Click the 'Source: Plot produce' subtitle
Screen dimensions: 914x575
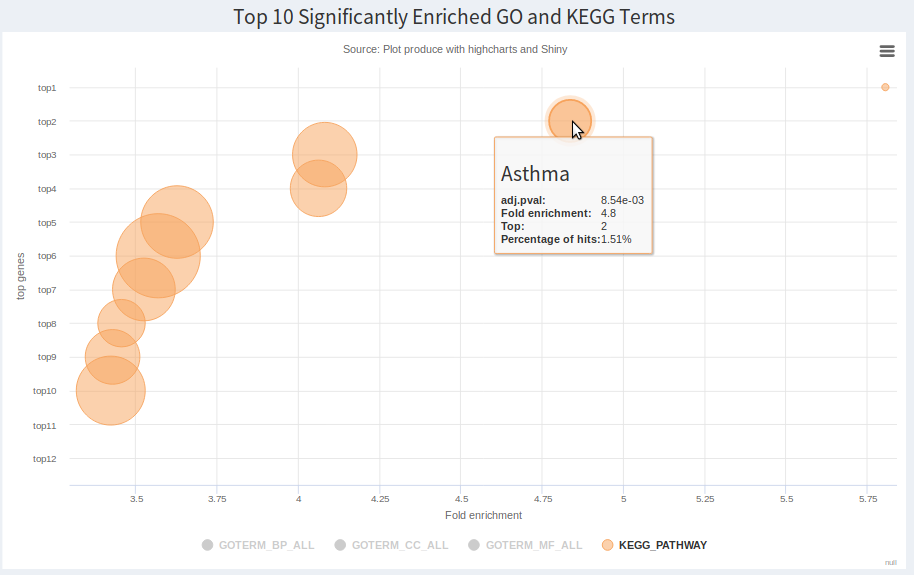pyautogui.click(x=455, y=49)
